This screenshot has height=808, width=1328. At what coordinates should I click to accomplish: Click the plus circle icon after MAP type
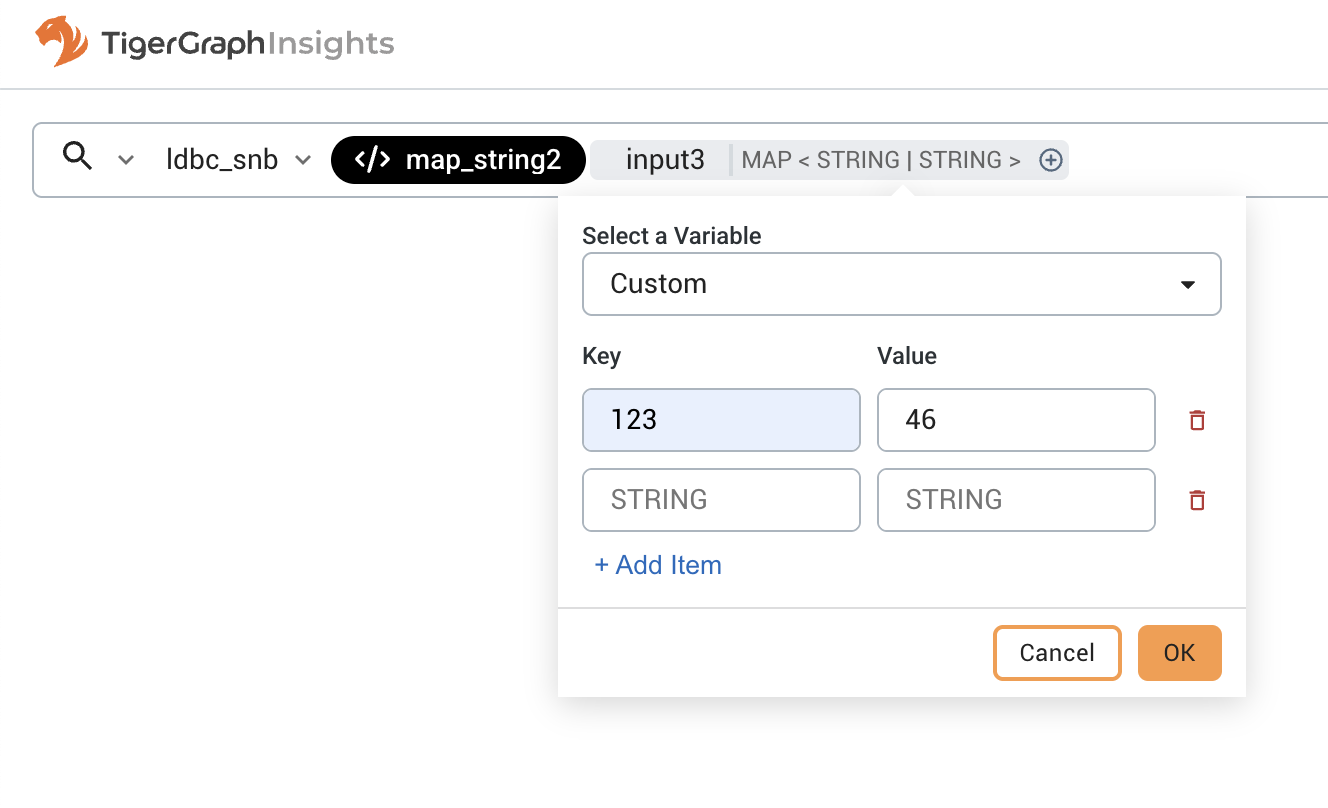click(x=1050, y=160)
